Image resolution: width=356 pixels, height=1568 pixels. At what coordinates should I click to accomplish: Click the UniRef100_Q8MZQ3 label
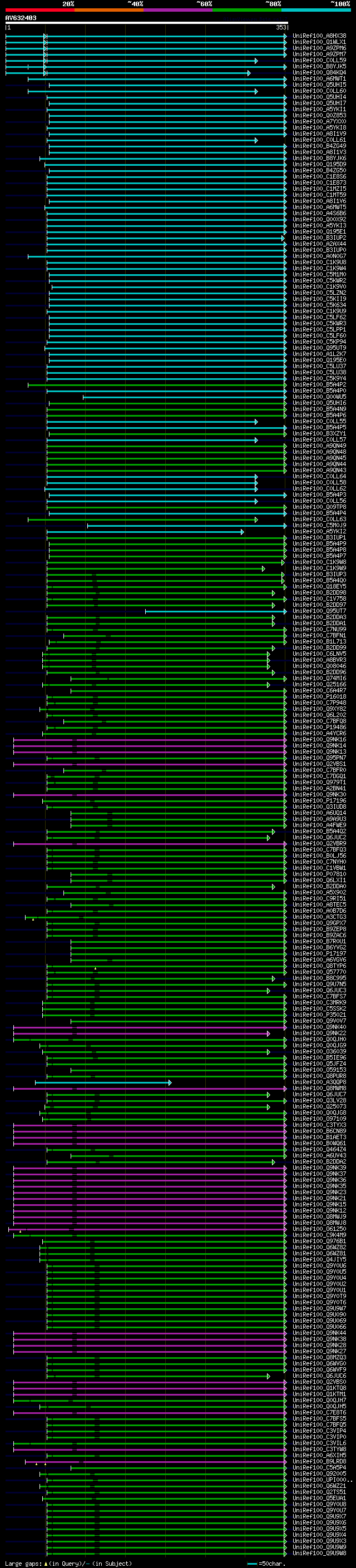(319, 1357)
